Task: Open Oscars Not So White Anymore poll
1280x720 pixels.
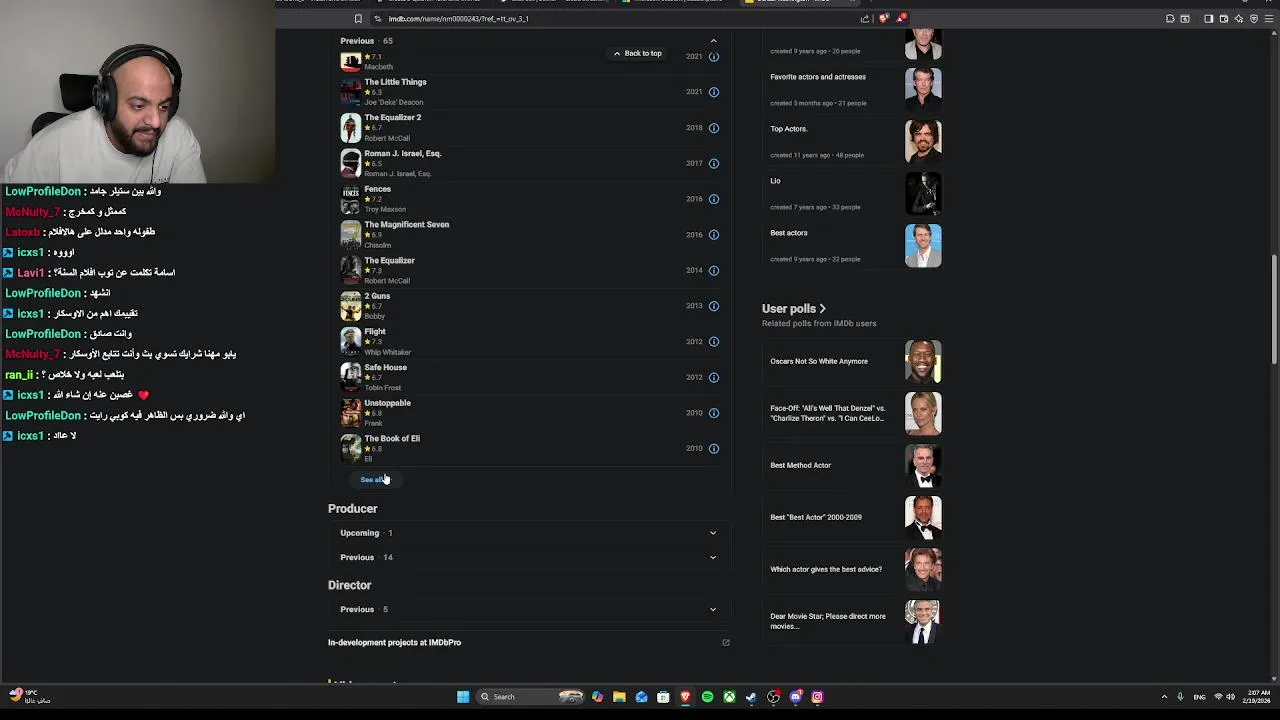Action: (x=819, y=361)
